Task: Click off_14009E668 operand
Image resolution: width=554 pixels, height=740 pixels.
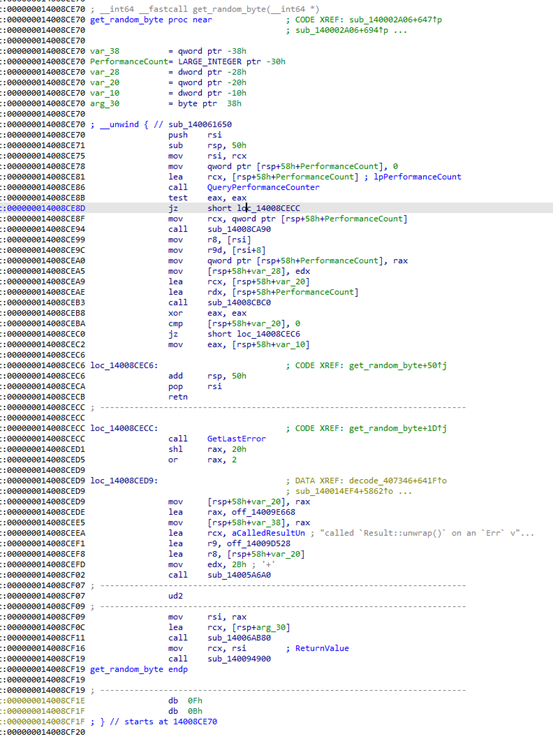Action: pyautogui.click(x=263, y=512)
